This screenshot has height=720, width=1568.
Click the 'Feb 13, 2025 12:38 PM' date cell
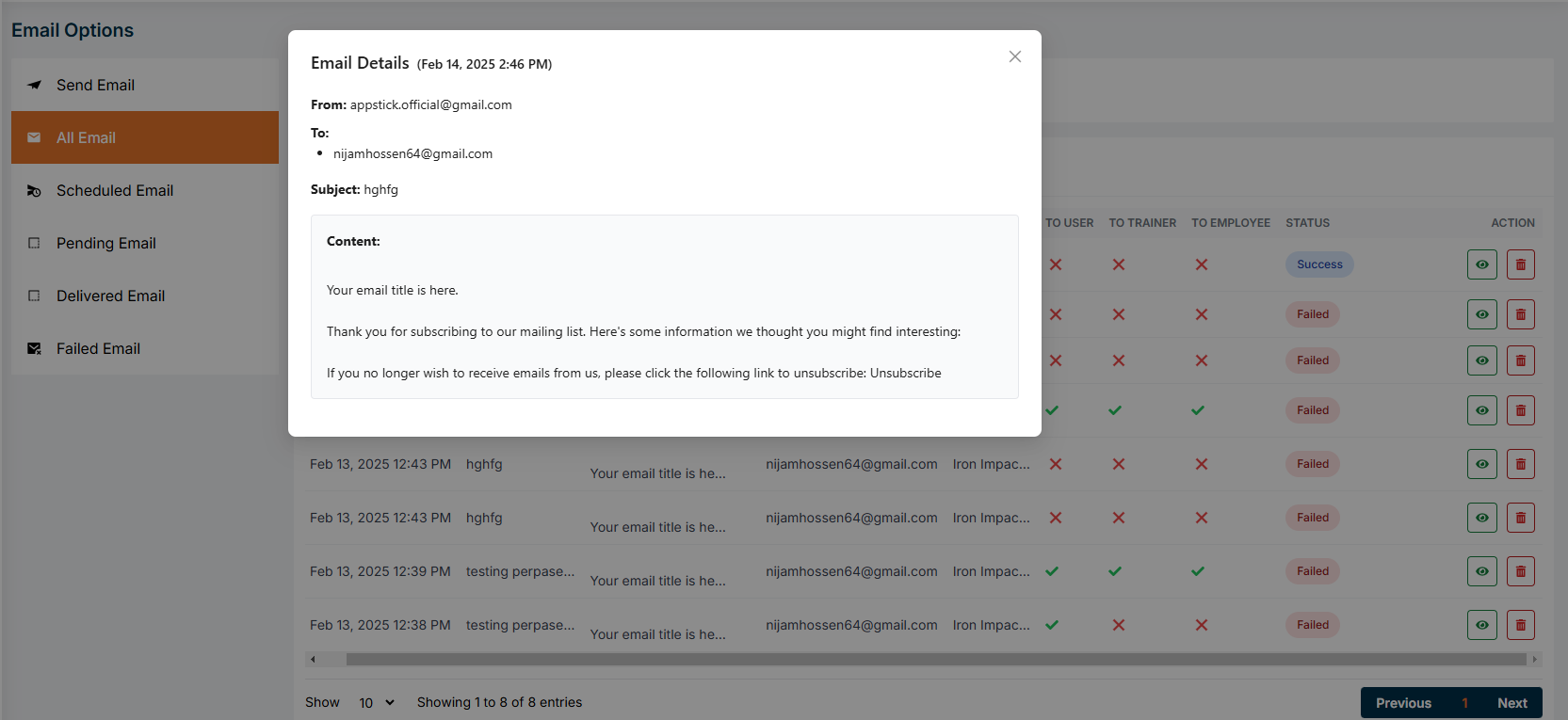[380, 625]
